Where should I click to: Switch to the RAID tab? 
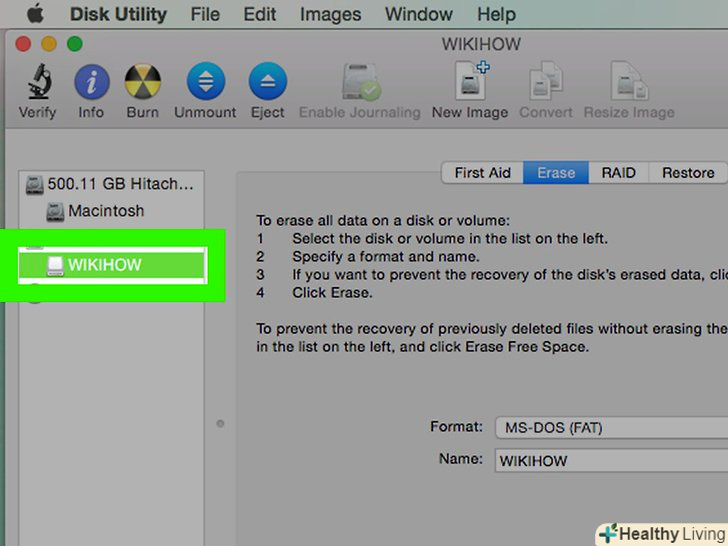618,173
